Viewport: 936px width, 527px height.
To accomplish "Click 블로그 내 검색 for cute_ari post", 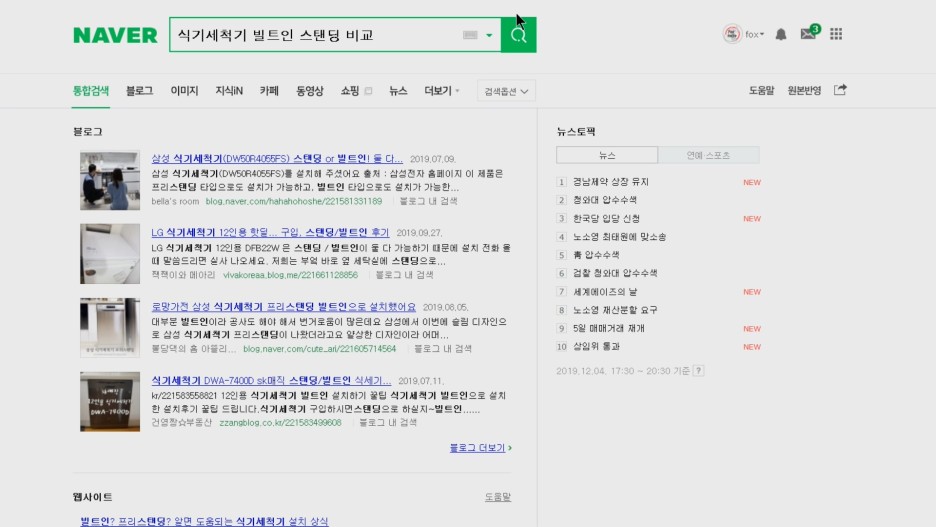I will click(442, 349).
